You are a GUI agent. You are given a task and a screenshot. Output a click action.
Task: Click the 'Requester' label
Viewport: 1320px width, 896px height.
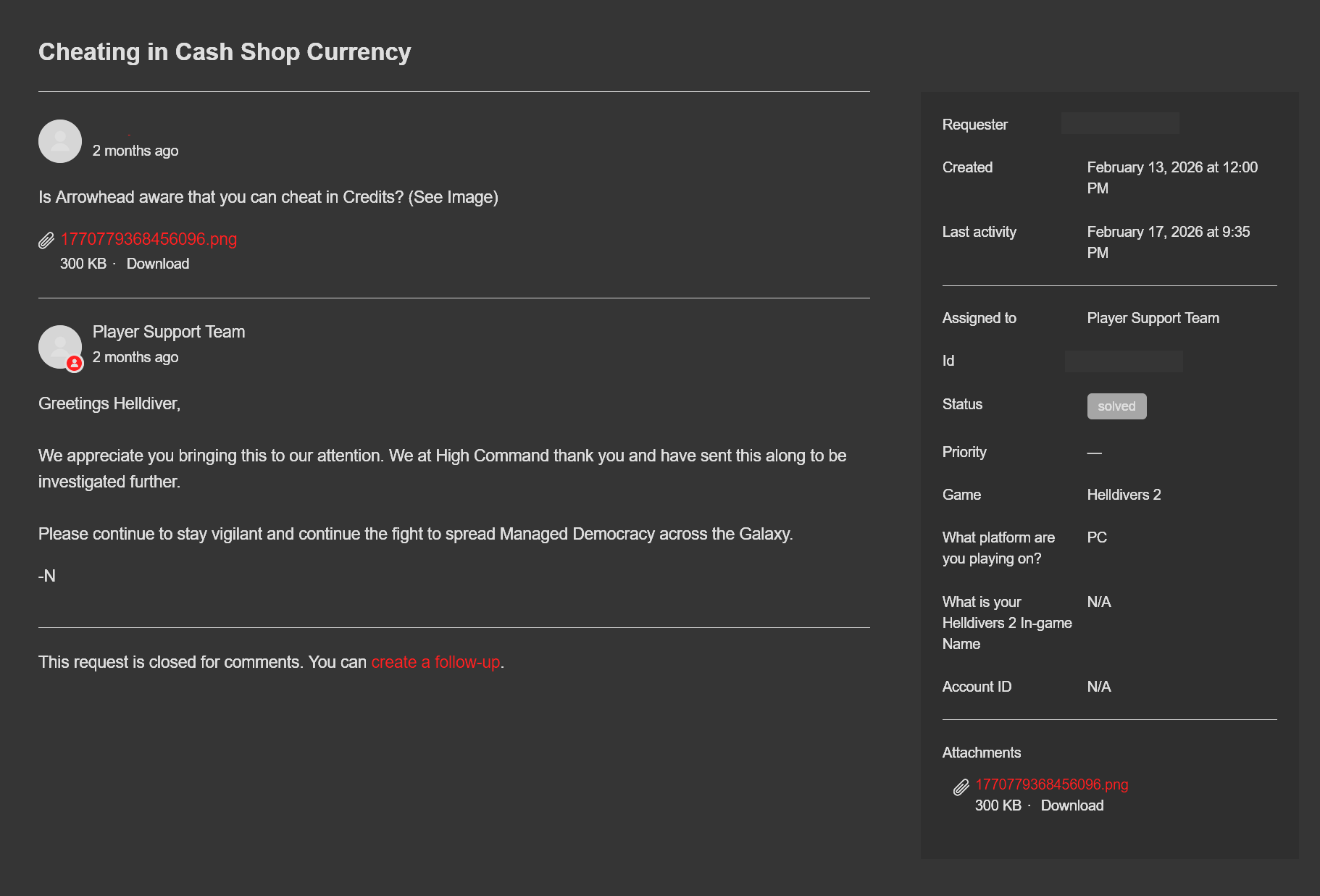coord(975,125)
